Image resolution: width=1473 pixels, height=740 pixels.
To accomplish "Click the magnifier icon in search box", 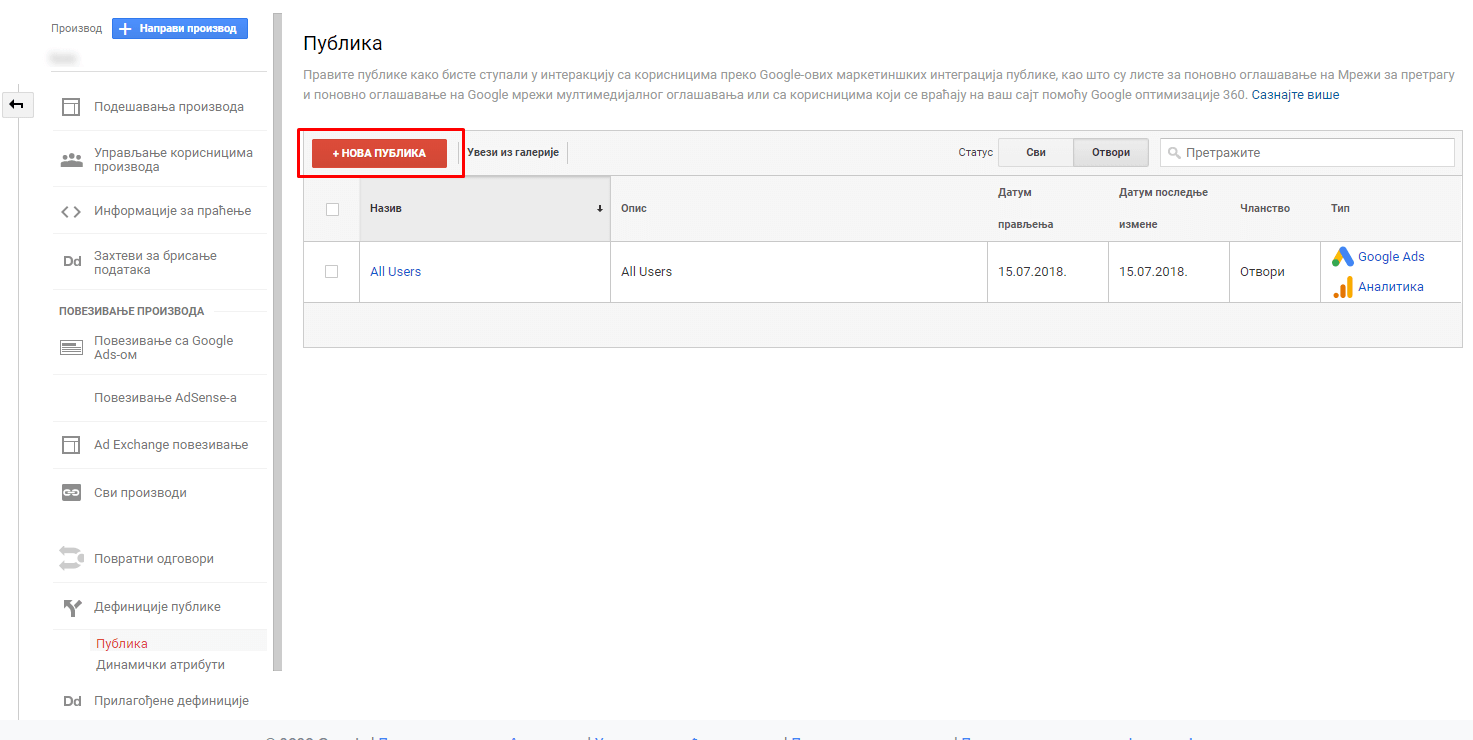I will pyautogui.click(x=1174, y=153).
